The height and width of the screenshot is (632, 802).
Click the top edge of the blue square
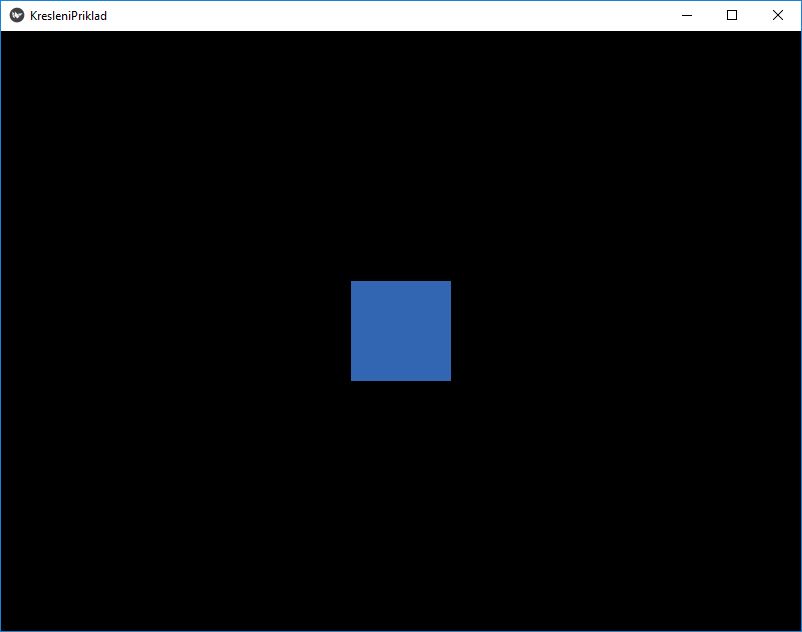[x=400, y=283]
